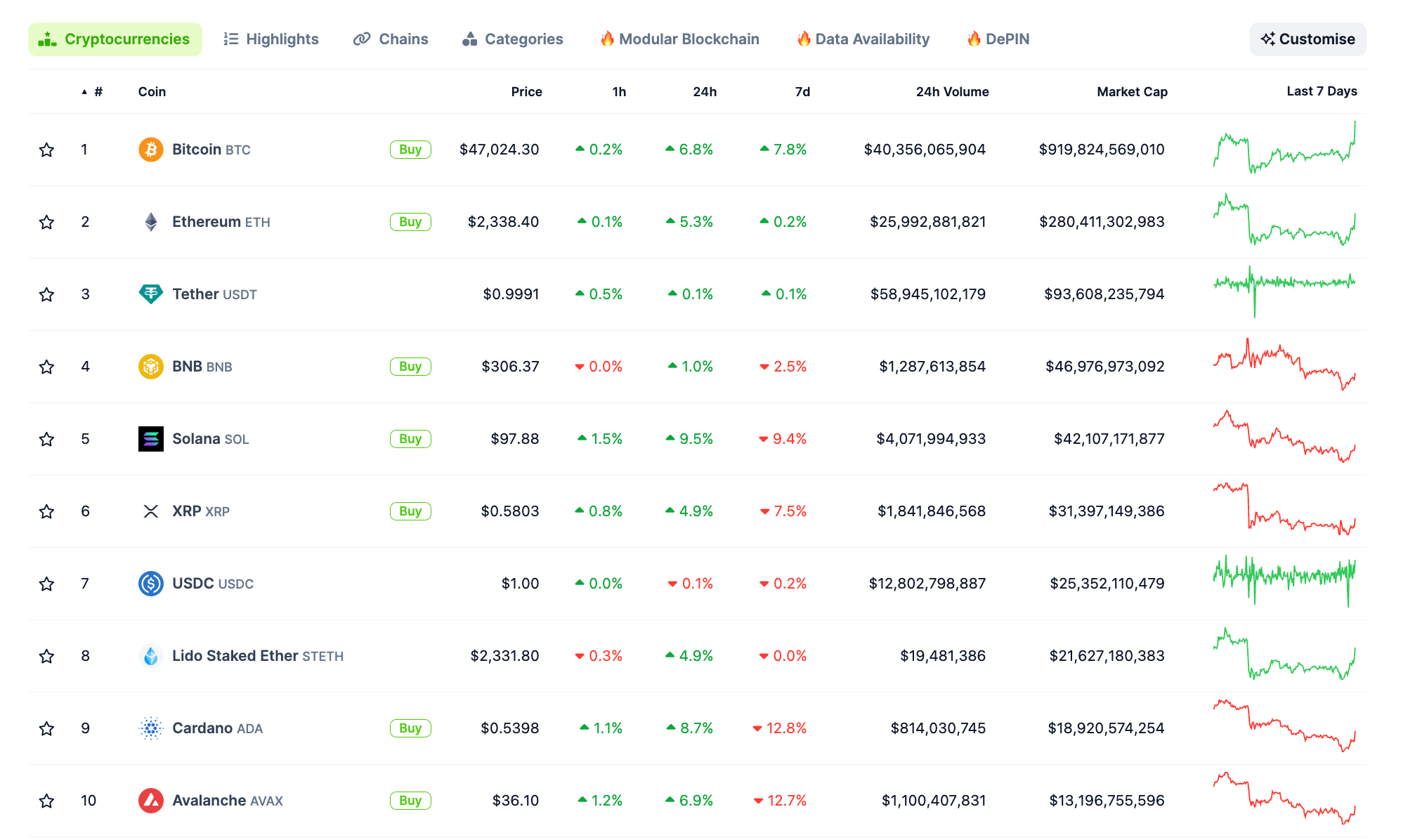Open USDC's 7-day sparkline chart
The width and height of the screenshot is (1415, 840).
[x=1284, y=582]
